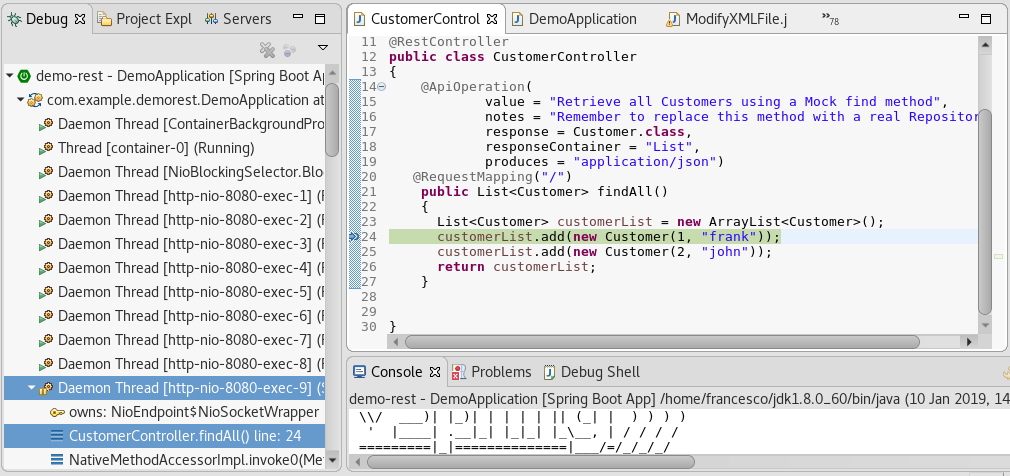Select Daemon Thread ContainerBackgroundProcessor

180,124
